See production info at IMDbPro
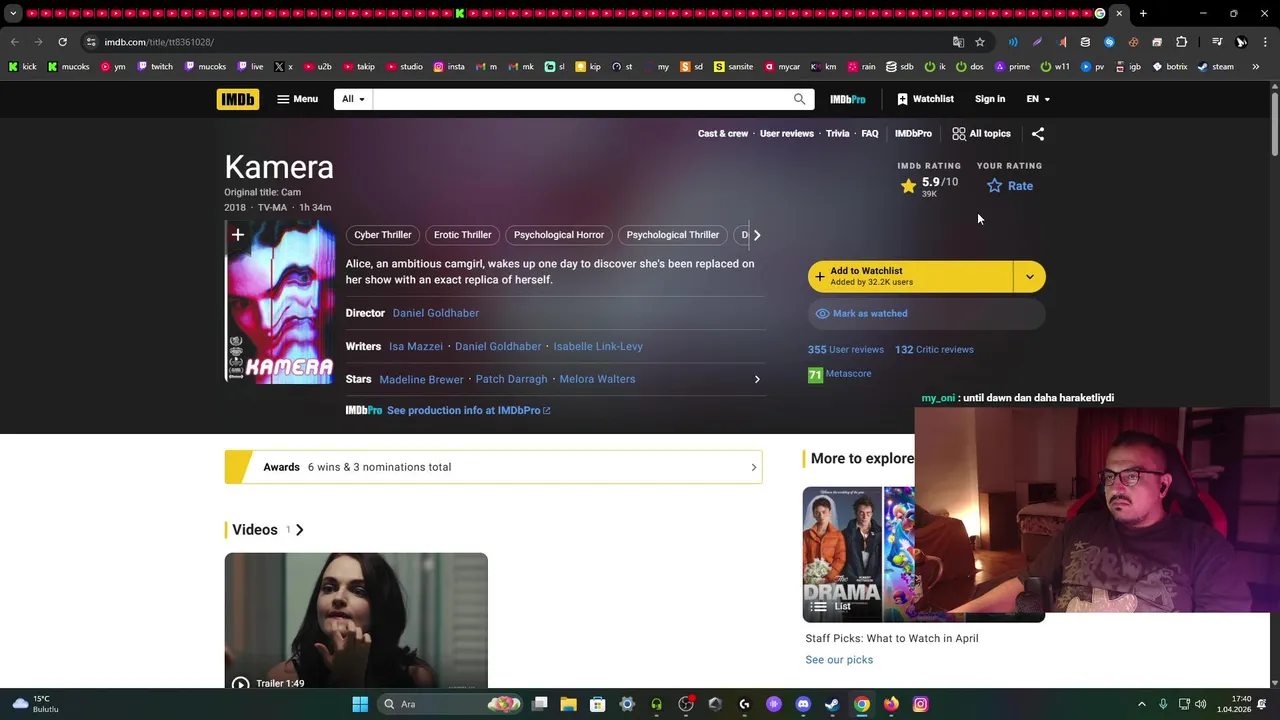1280x720 pixels. (468, 410)
